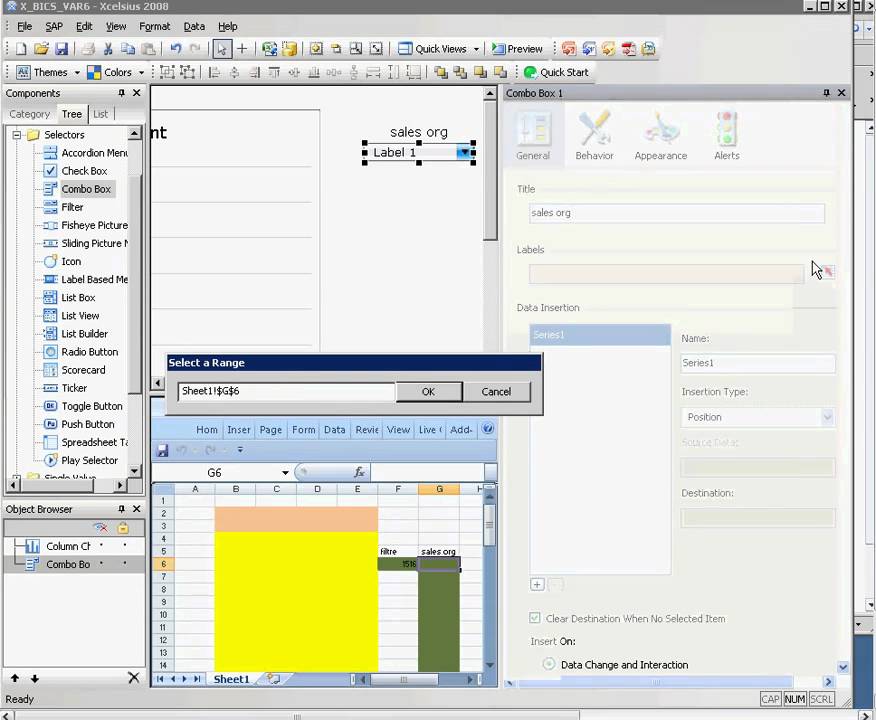The image size is (876, 720).
Task: Select the Sheet1 worksheet tab
Action: point(231,679)
